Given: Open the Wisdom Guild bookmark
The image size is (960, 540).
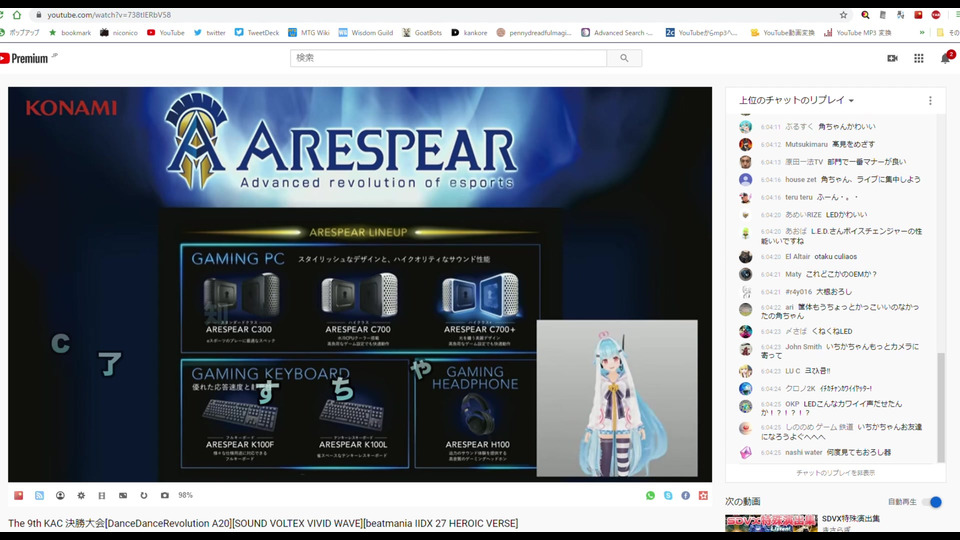Looking at the screenshot, I should [366, 32].
